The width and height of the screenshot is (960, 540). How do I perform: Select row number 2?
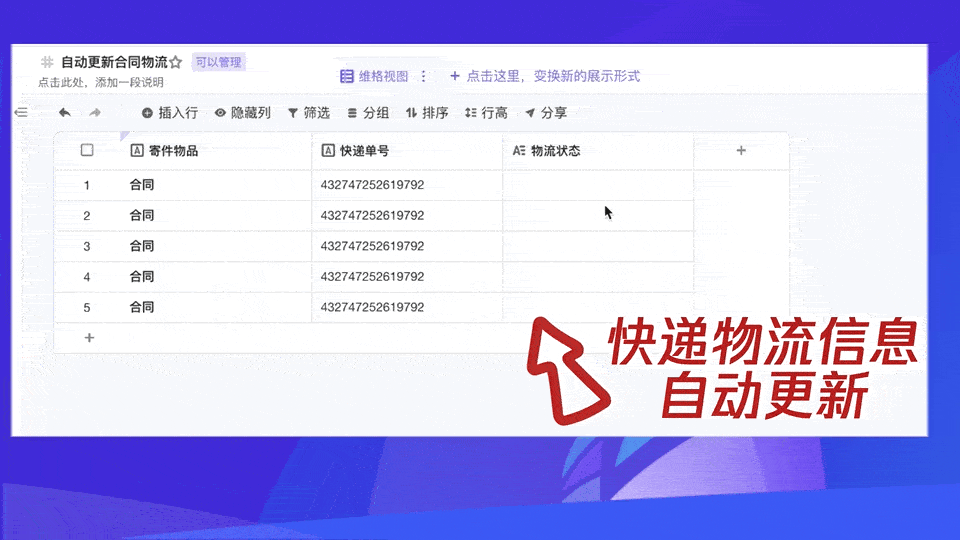coord(87,216)
